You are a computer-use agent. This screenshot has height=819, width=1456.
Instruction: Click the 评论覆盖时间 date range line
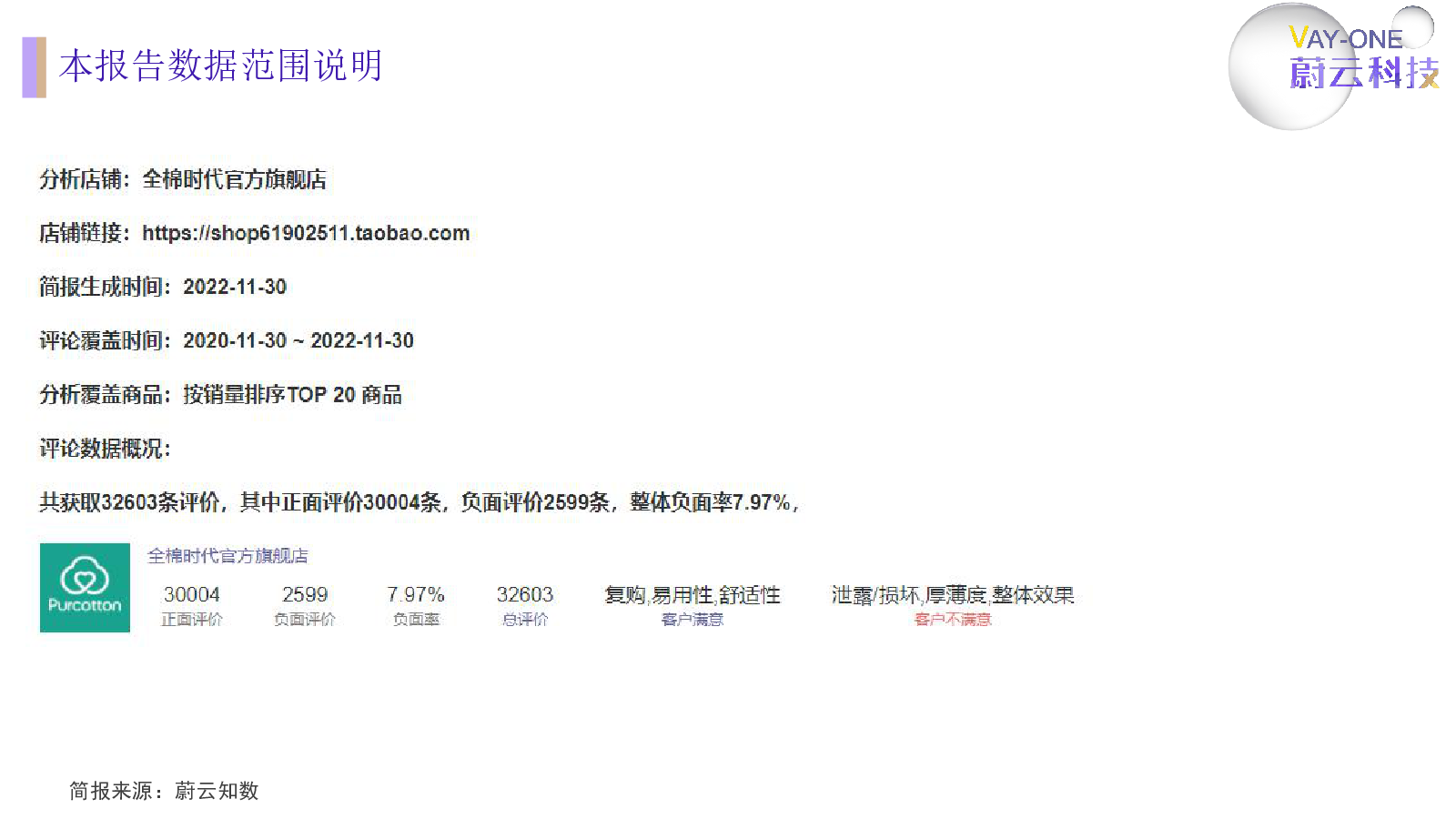coord(227,340)
